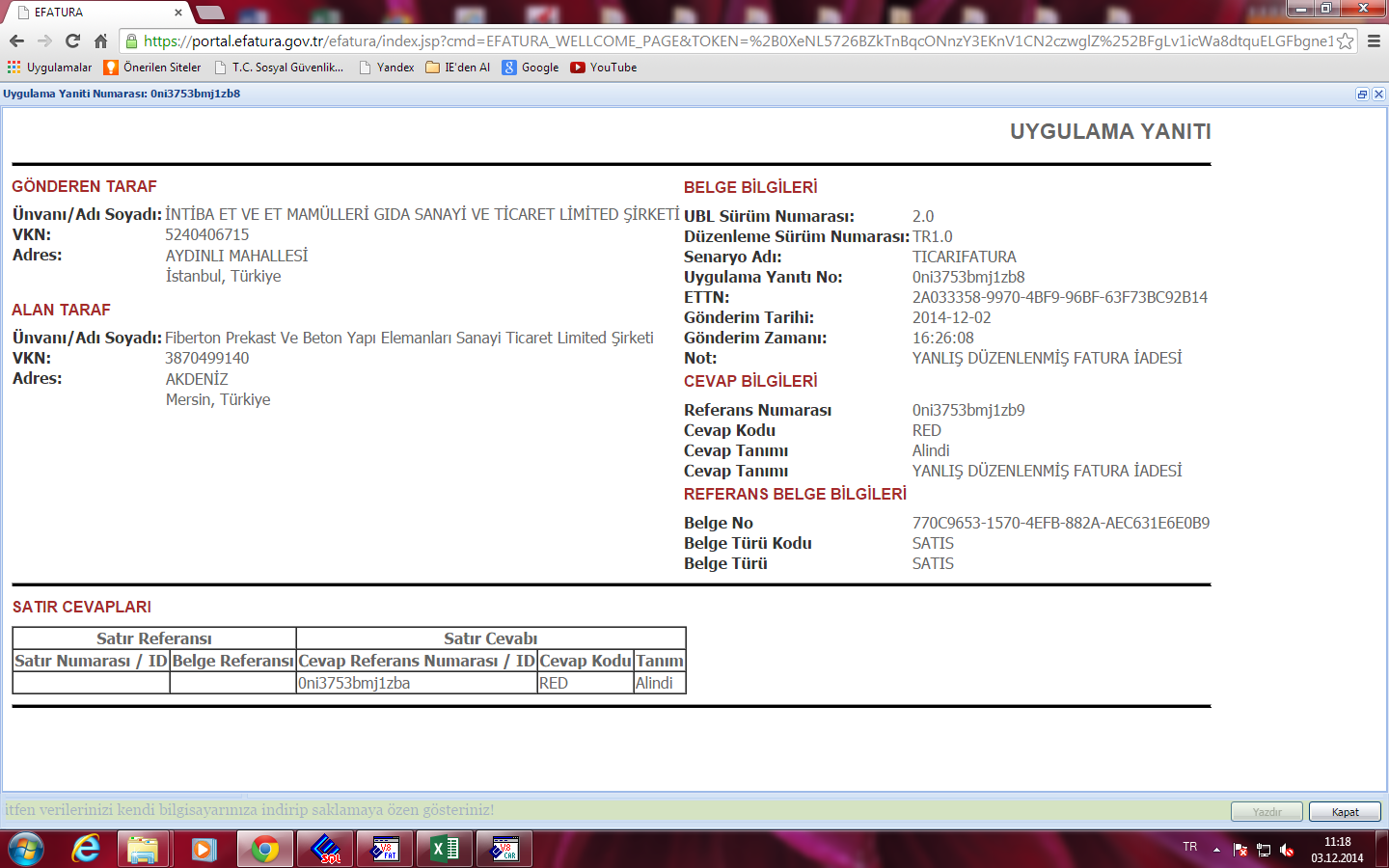The height and width of the screenshot is (868, 1389).
Task: Open Önerilen Siteler bookmark
Action: click(152, 68)
